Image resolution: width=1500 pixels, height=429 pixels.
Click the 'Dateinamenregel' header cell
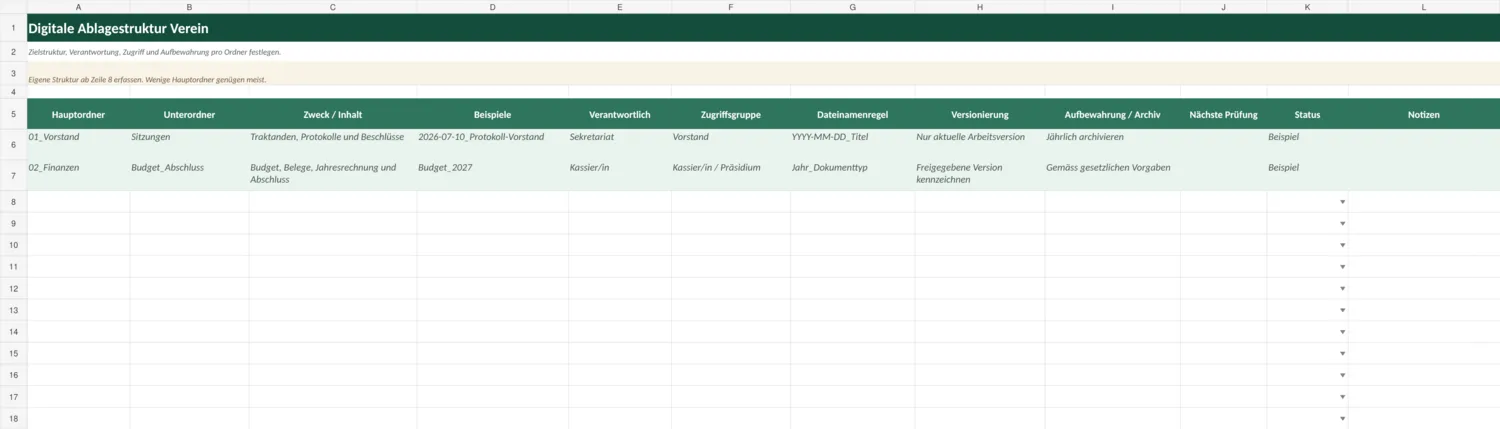click(x=852, y=115)
